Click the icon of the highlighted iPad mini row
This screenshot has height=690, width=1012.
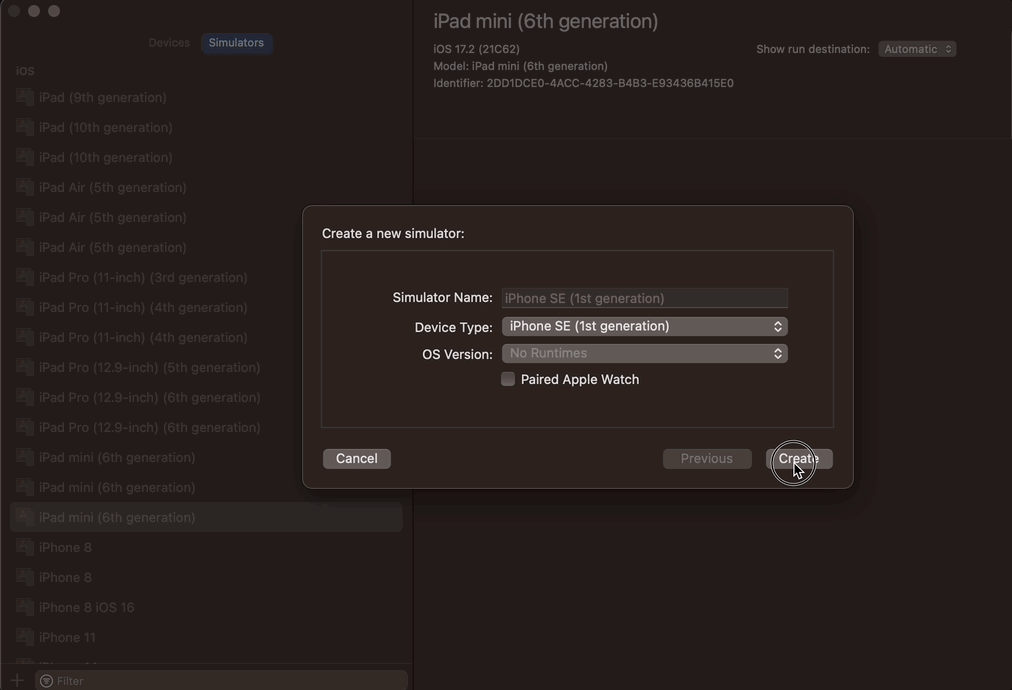pyautogui.click(x=25, y=517)
